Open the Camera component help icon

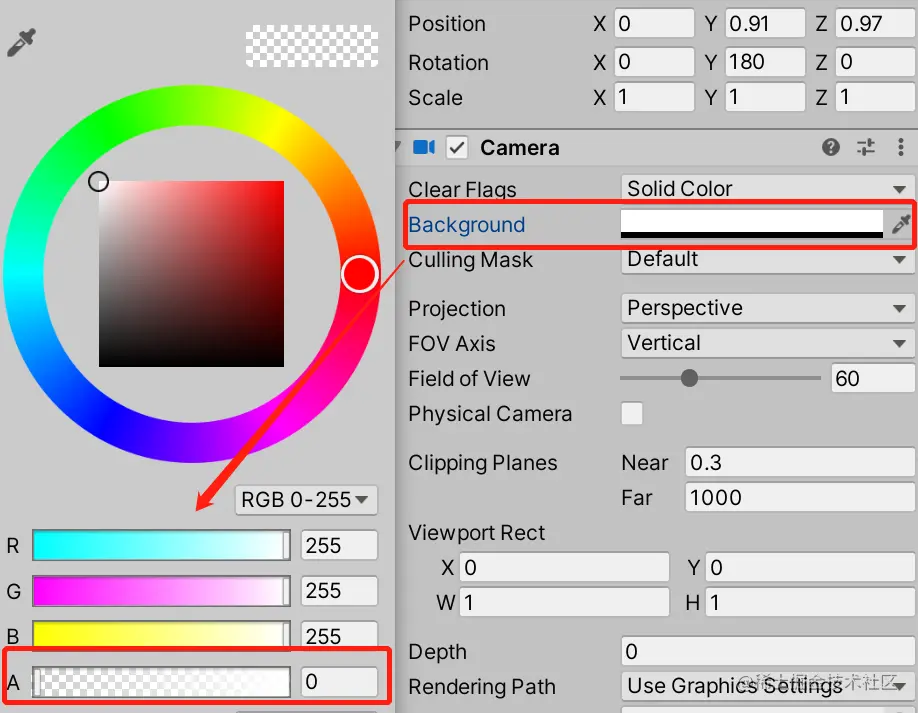(830, 147)
